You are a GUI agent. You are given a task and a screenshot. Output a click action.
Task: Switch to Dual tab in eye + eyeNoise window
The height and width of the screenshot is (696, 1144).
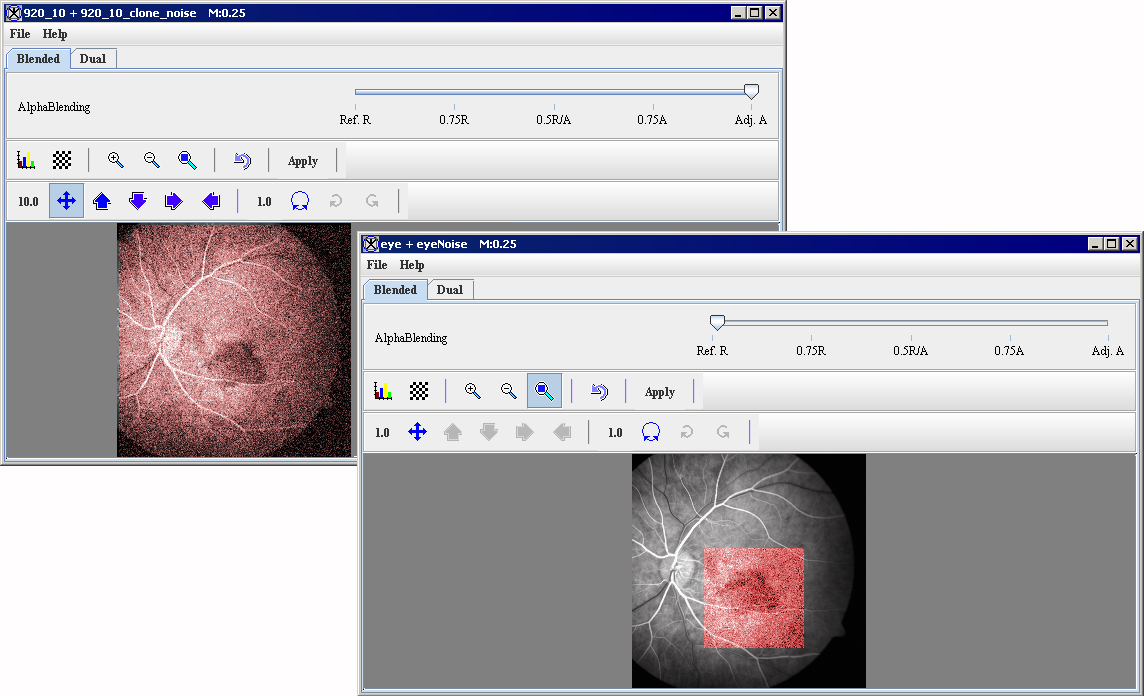pos(450,290)
